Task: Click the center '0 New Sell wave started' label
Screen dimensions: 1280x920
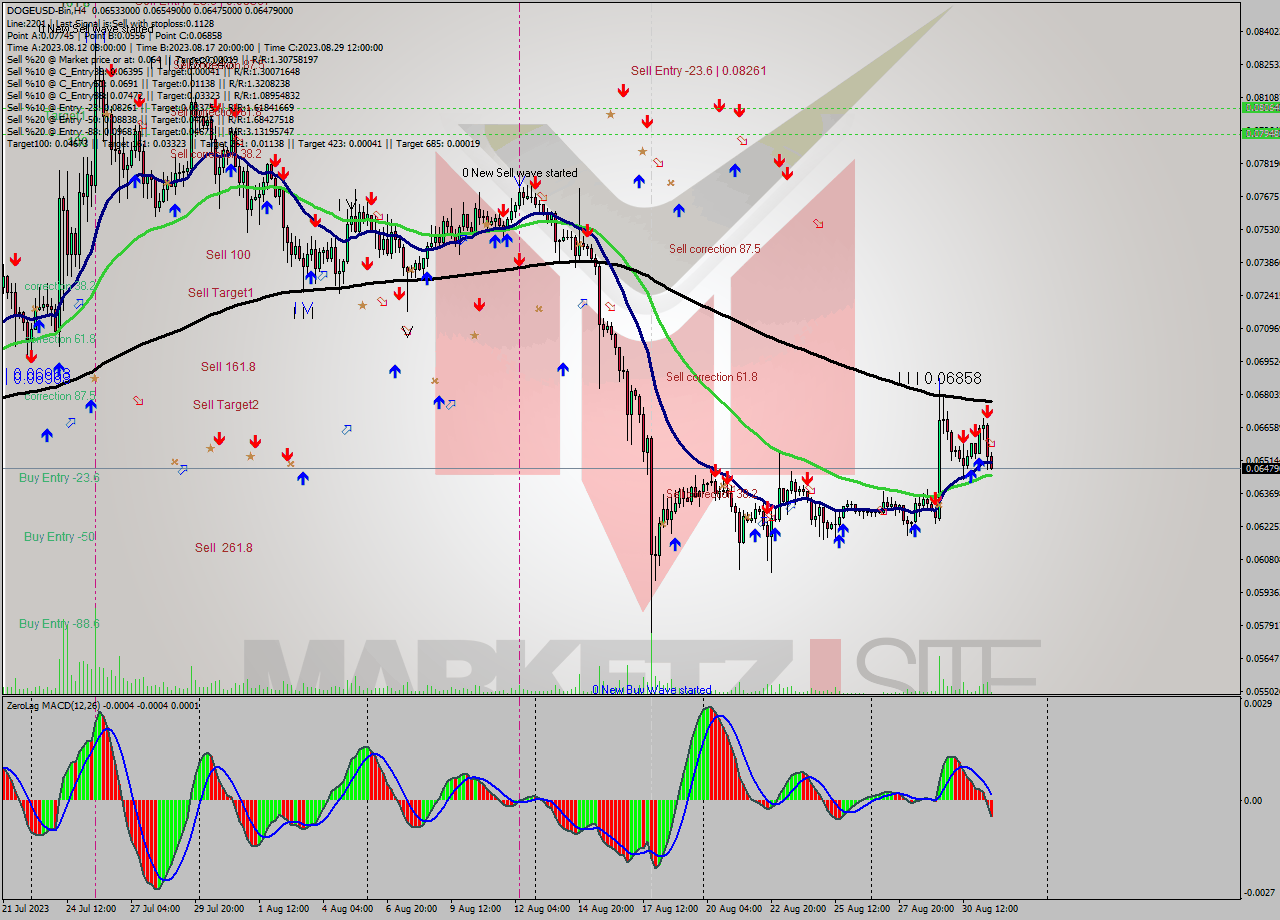Action: 520,173
